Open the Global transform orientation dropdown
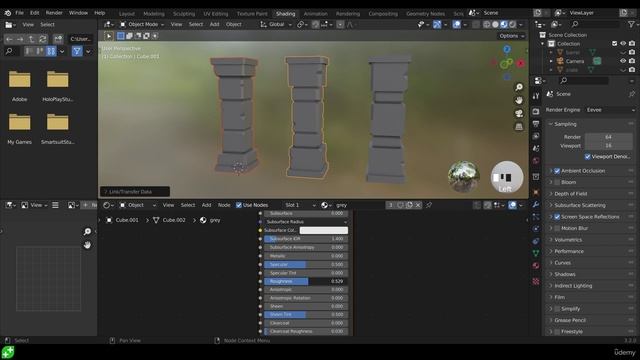 [x=276, y=24]
